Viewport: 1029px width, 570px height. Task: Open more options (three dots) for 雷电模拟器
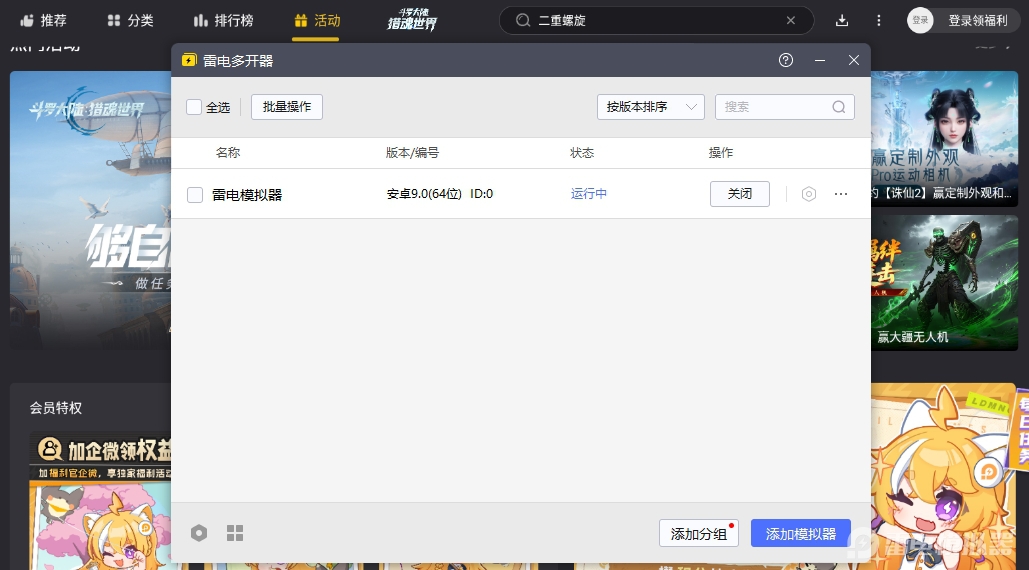tap(841, 194)
